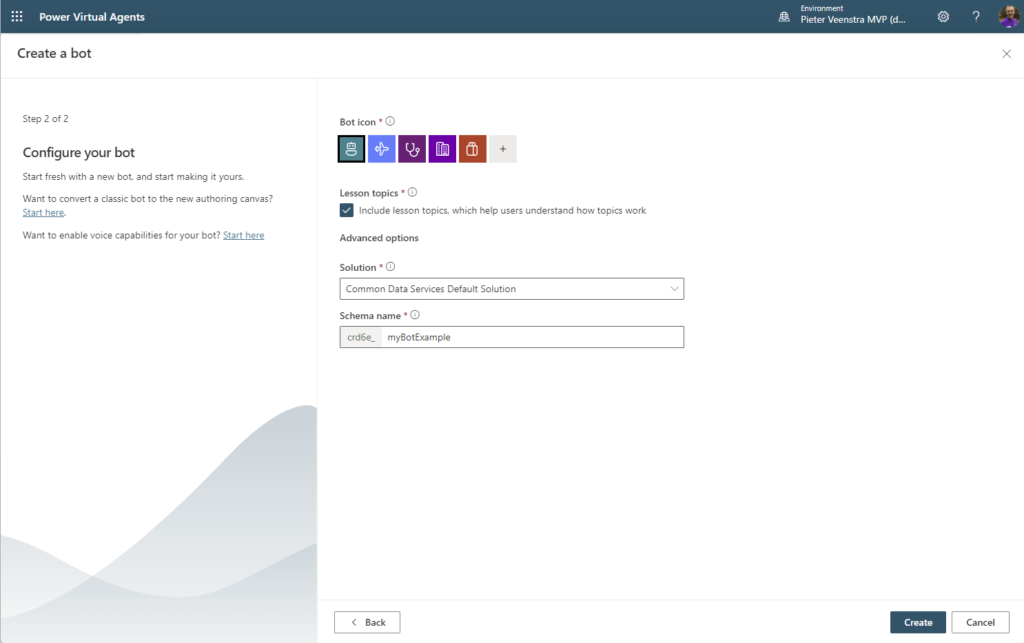1024x643 pixels.
Task: Choose the stethoscope bot icon
Action: [412, 149]
